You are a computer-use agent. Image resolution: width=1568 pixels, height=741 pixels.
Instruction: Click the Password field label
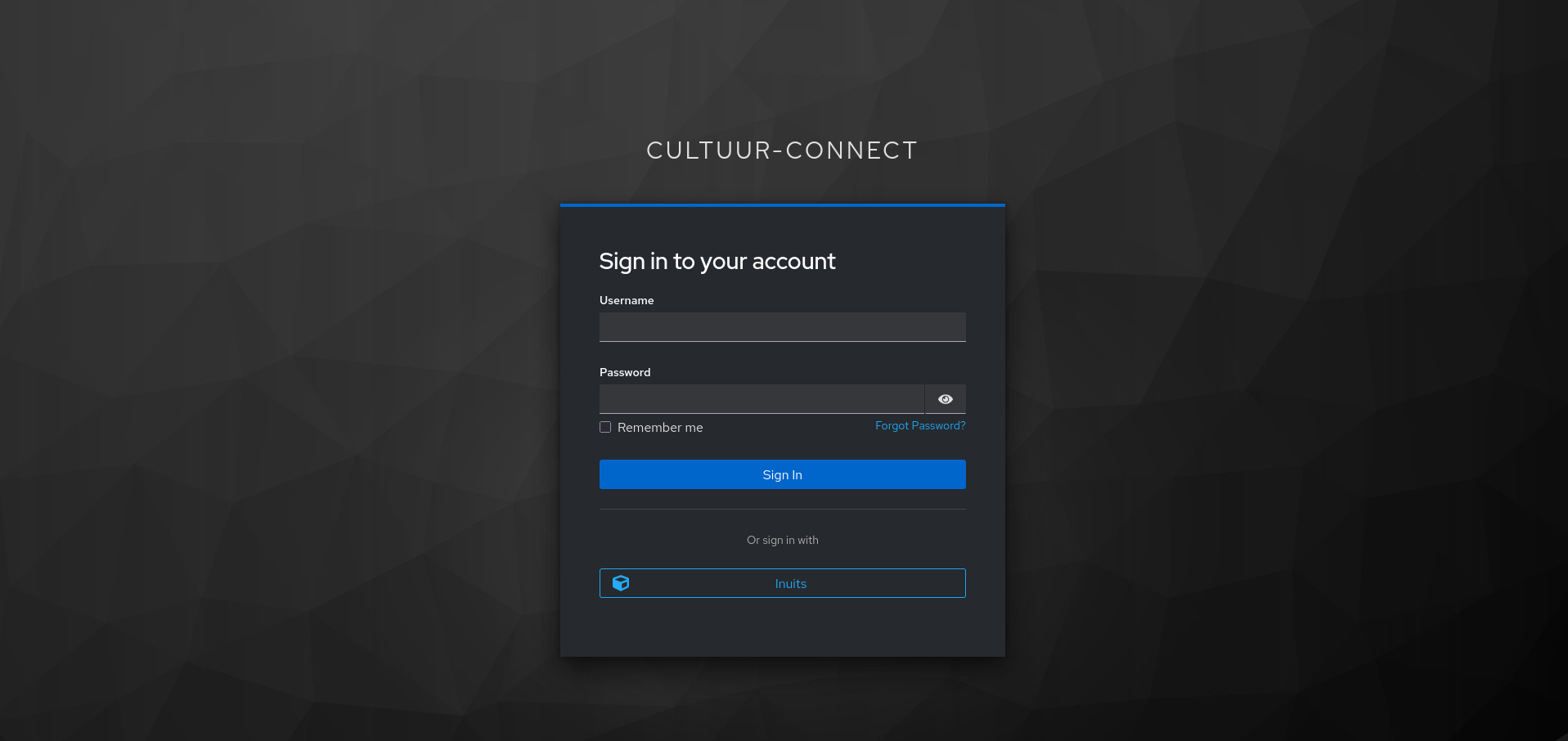tap(625, 372)
